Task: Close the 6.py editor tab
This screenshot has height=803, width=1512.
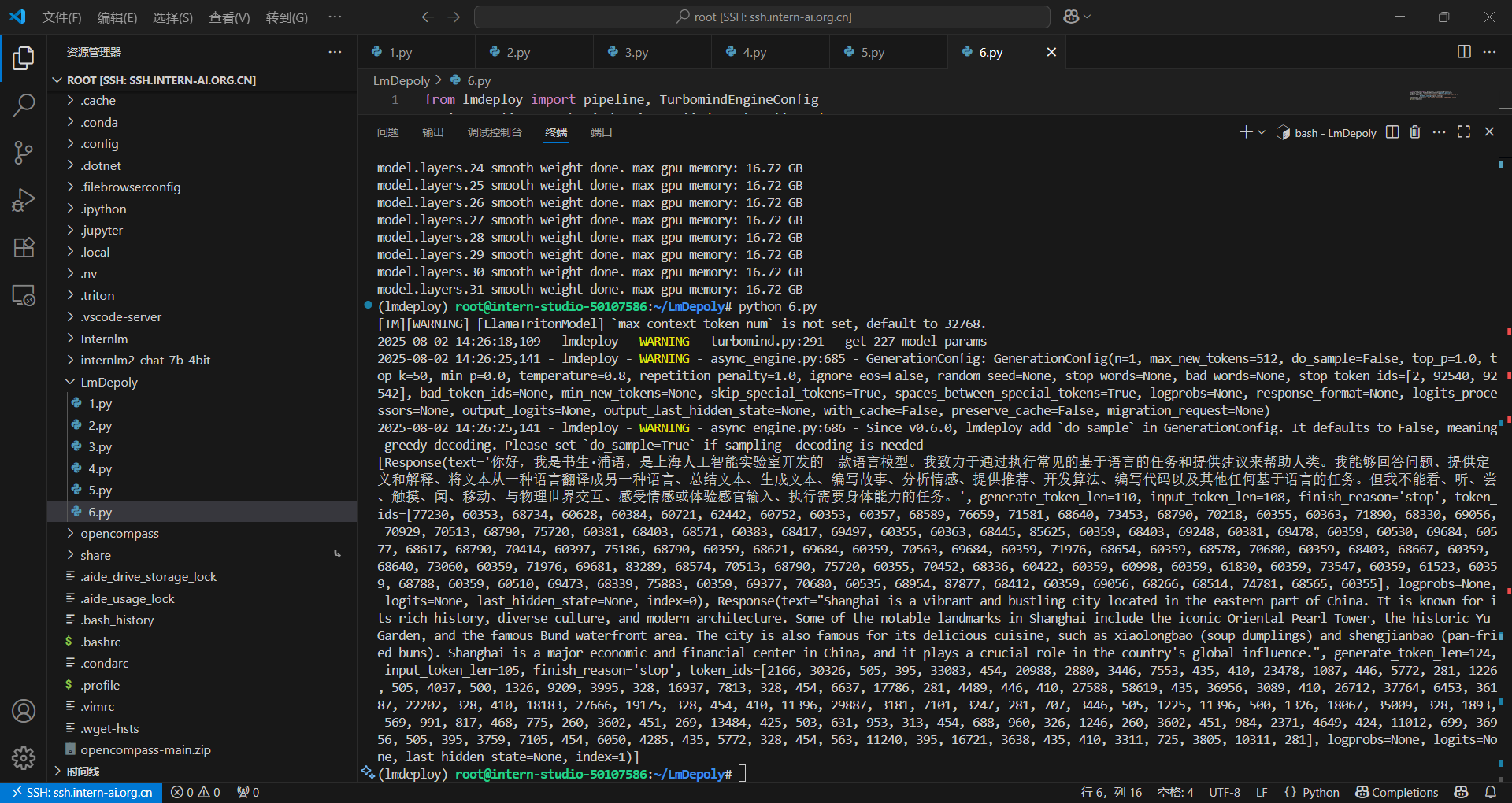Action: click(x=1051, y=52)
